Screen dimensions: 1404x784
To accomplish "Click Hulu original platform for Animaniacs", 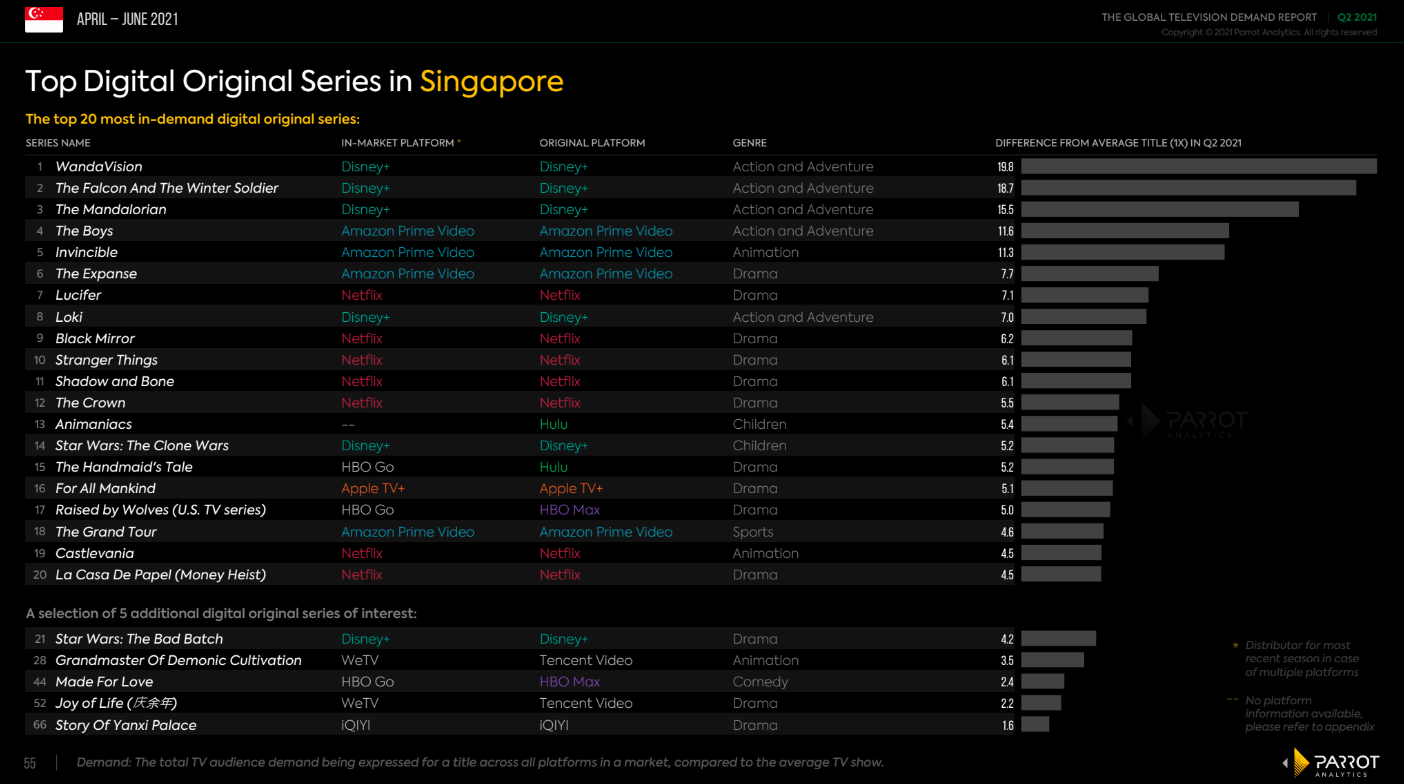I will coord(553,424).
